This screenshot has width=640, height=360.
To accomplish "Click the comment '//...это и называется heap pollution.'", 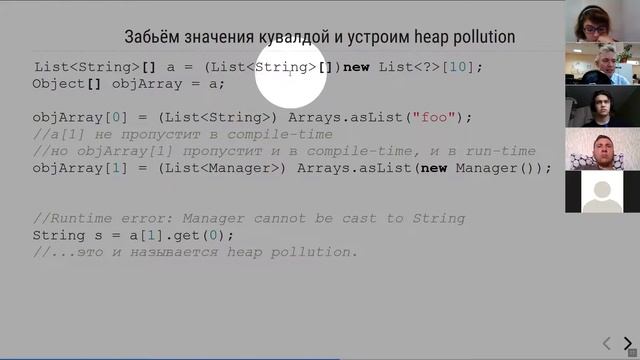I will click(195, 252).
